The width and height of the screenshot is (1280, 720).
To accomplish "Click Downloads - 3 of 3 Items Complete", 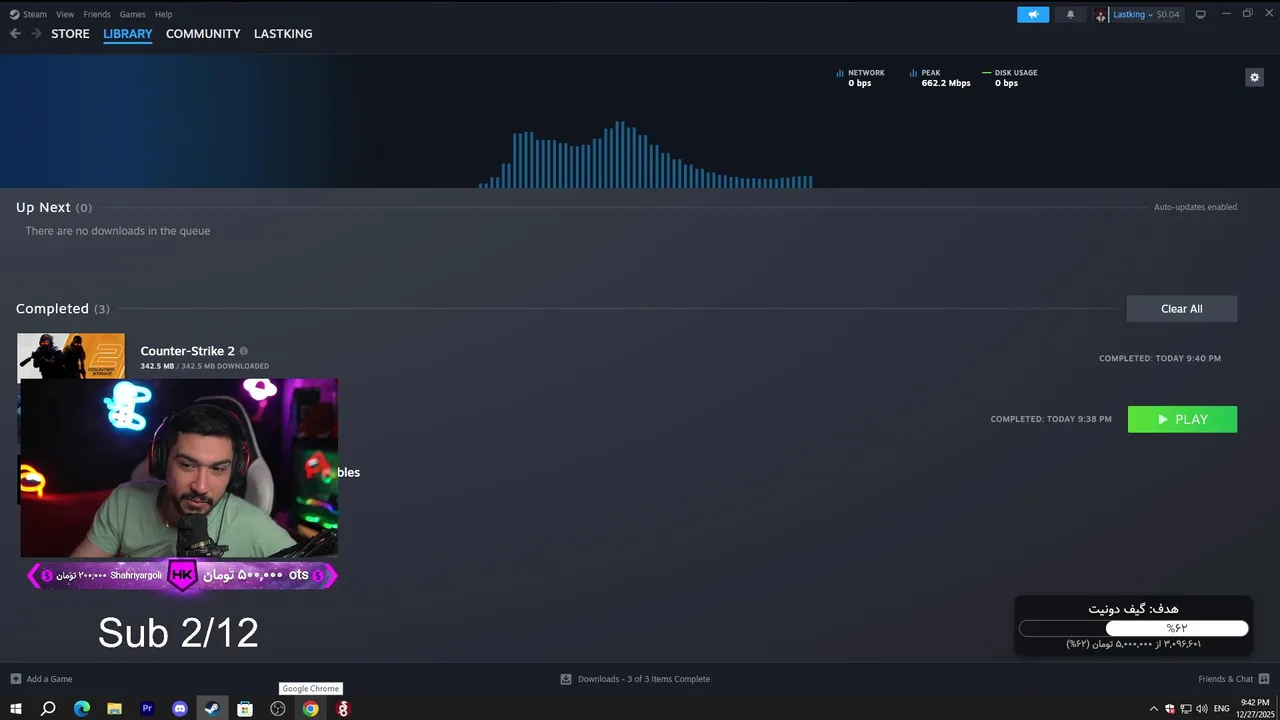I will pos(644,679).
